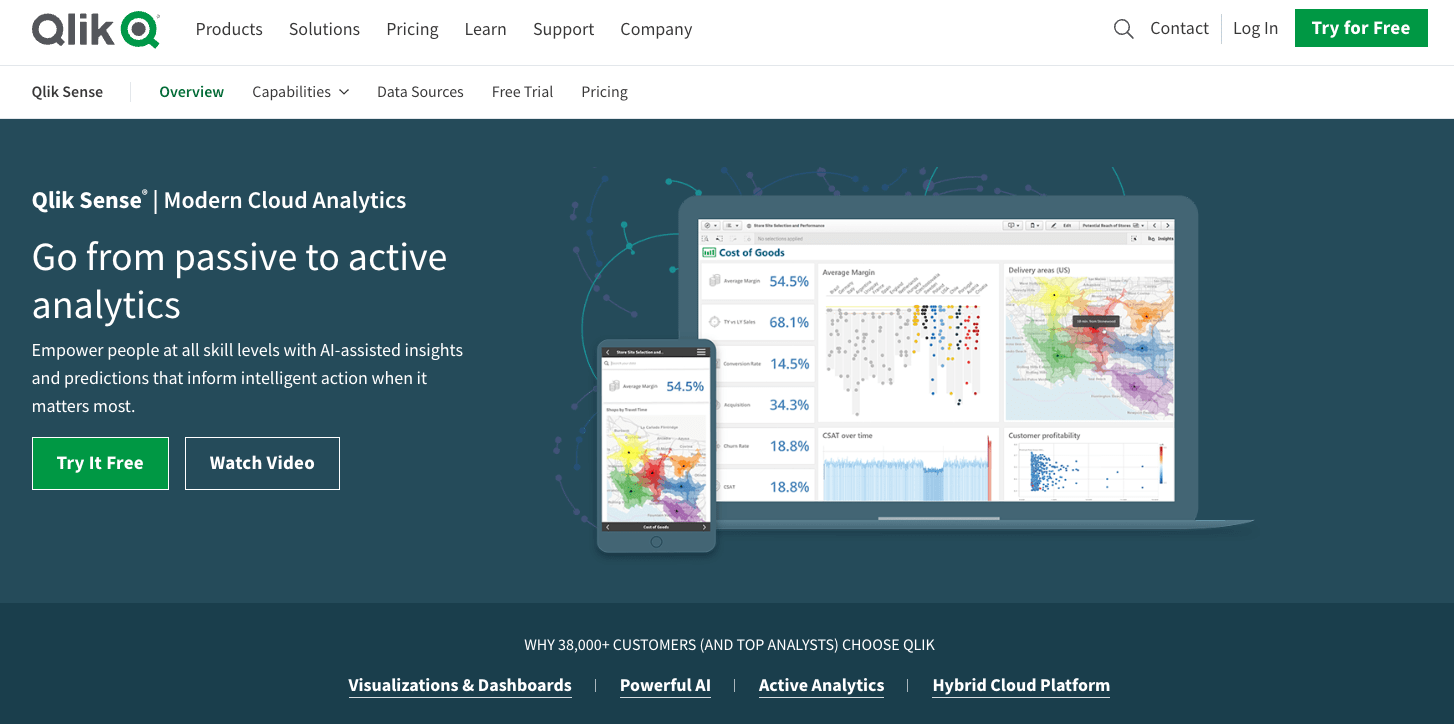
Task: Go to Pricing in top navigation
Action: pyautogui.click(x=412, y=29)
